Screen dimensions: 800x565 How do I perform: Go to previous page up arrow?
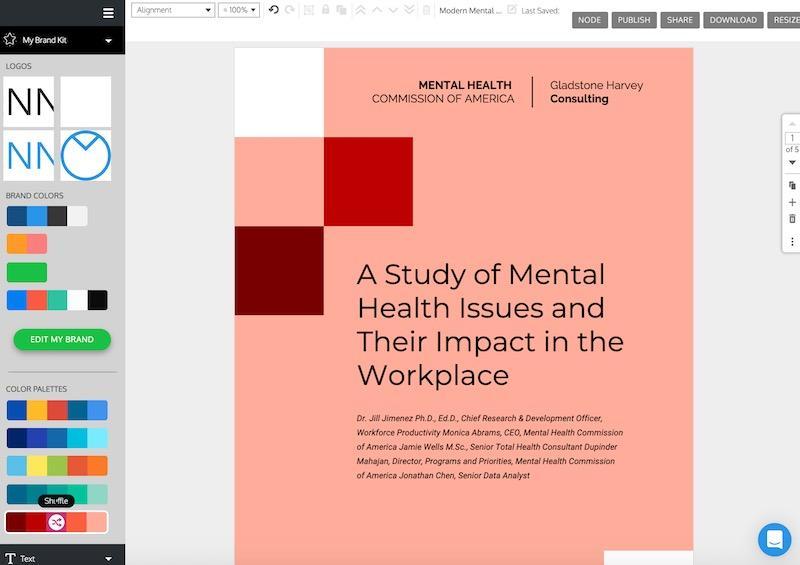pyautogui.click(x=792, y=124)
